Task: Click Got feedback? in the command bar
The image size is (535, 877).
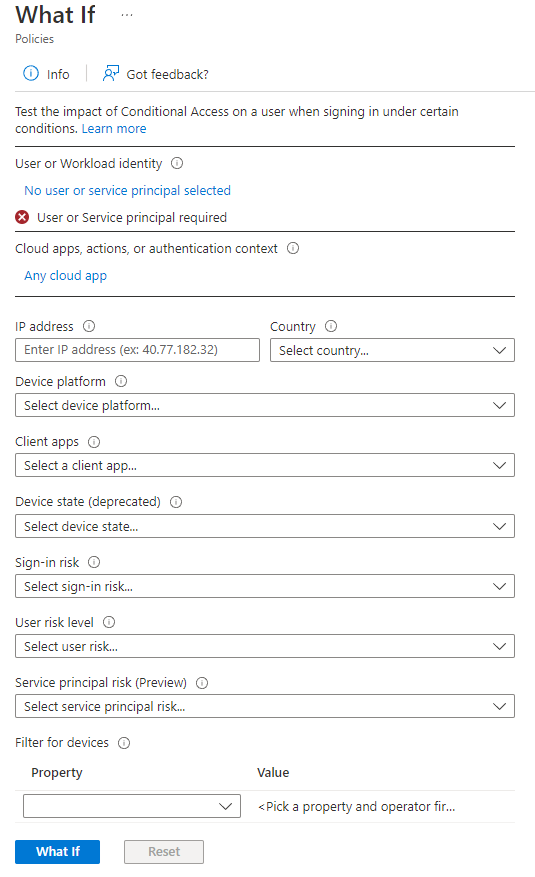Action: pos(155,74)
